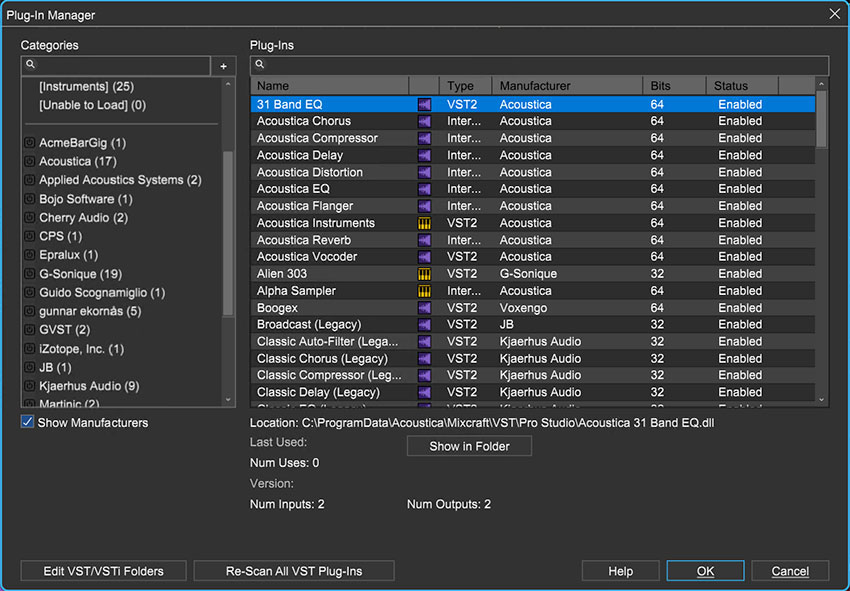Image resolution: width=850 pixels, height=591 pixels.
Task: Sort plug-ins by Status column header
Action: [742, 86]
